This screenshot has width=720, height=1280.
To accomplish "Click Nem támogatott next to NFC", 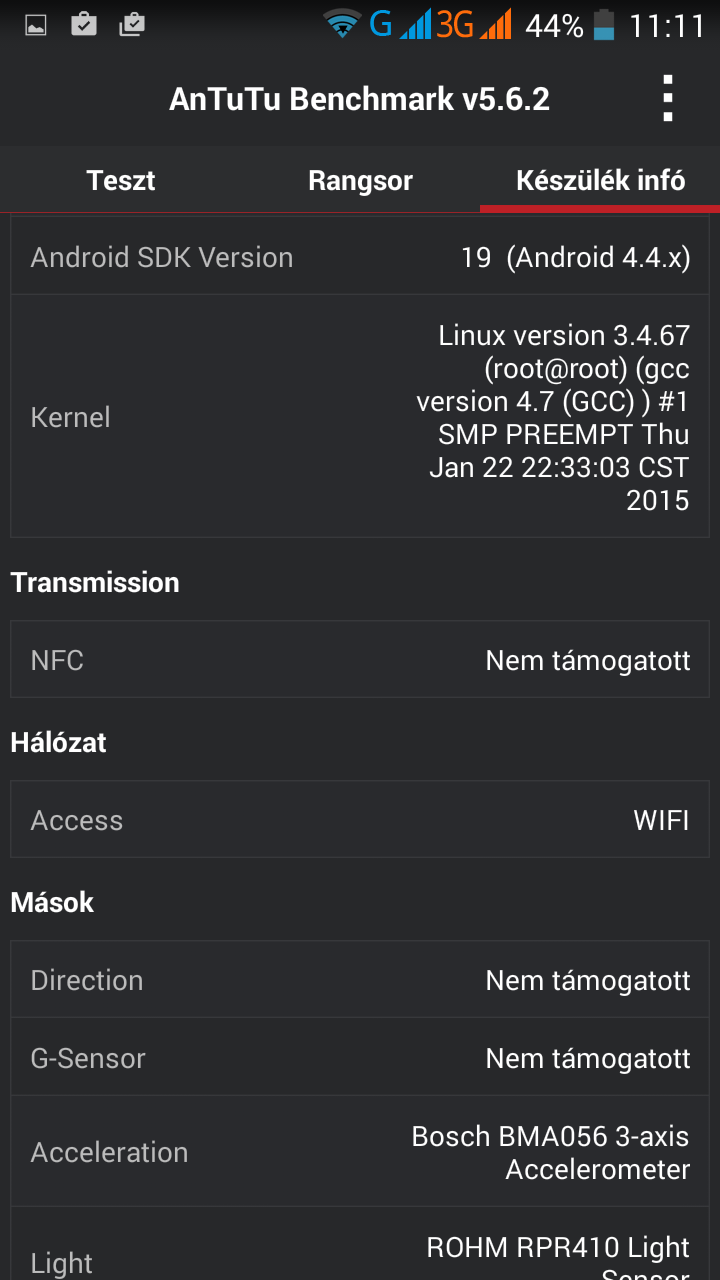I will 587,659.
